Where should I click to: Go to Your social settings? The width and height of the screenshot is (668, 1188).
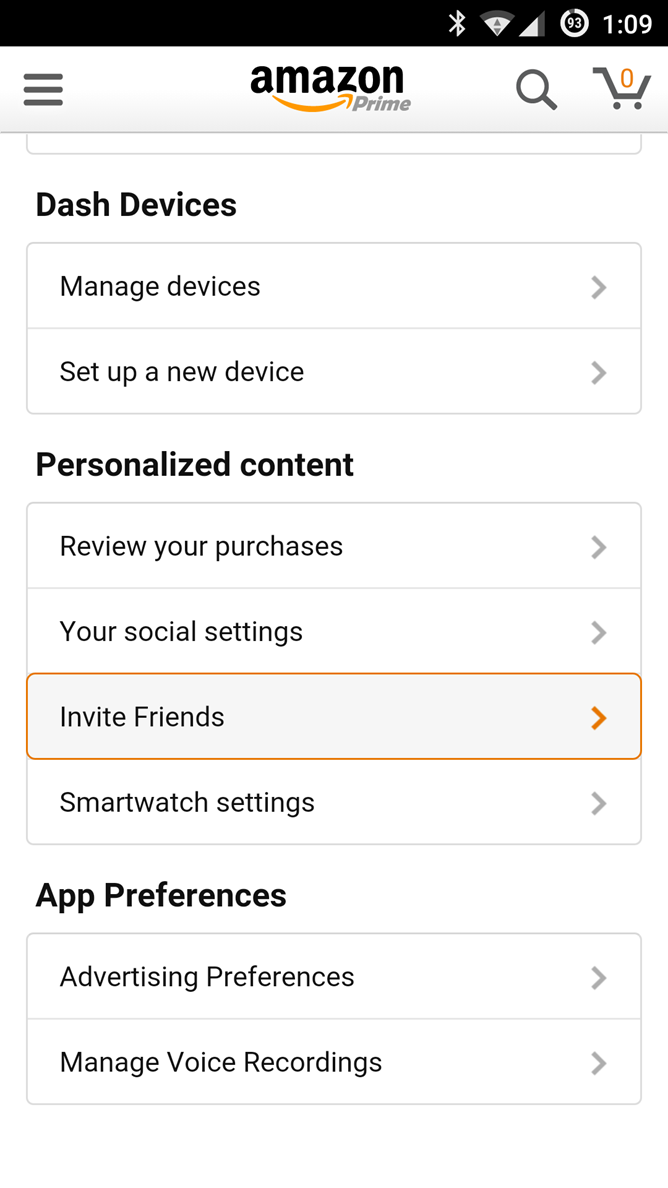click(x=333, y=632)
